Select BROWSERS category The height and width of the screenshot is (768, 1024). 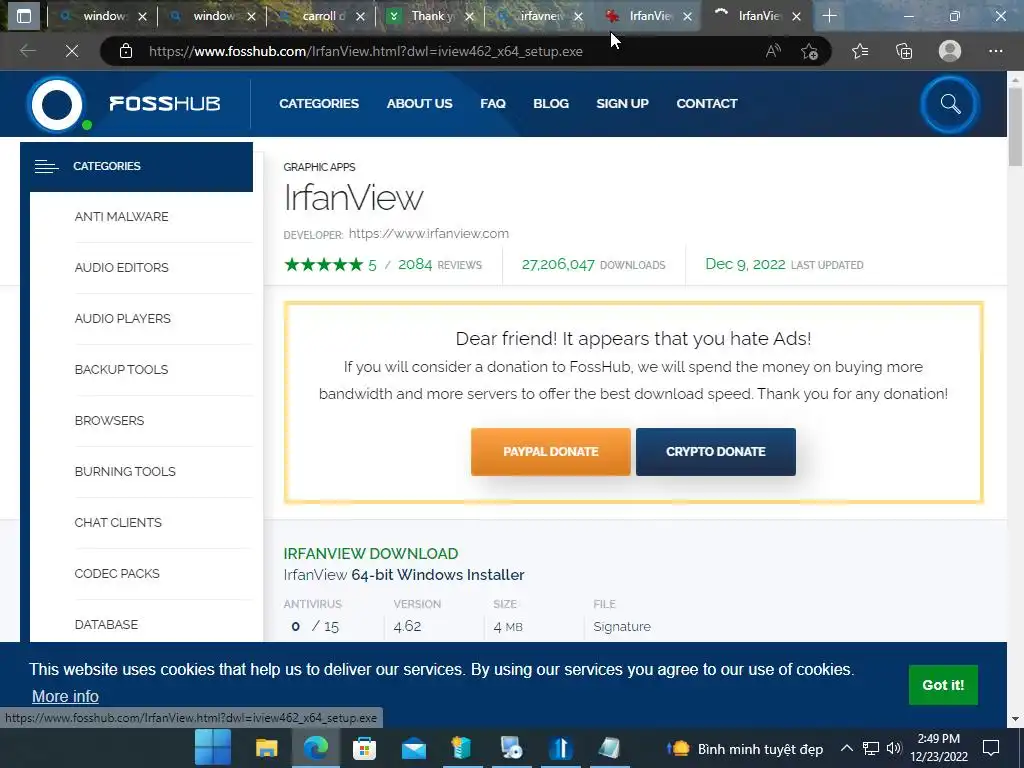click(109, 421)
